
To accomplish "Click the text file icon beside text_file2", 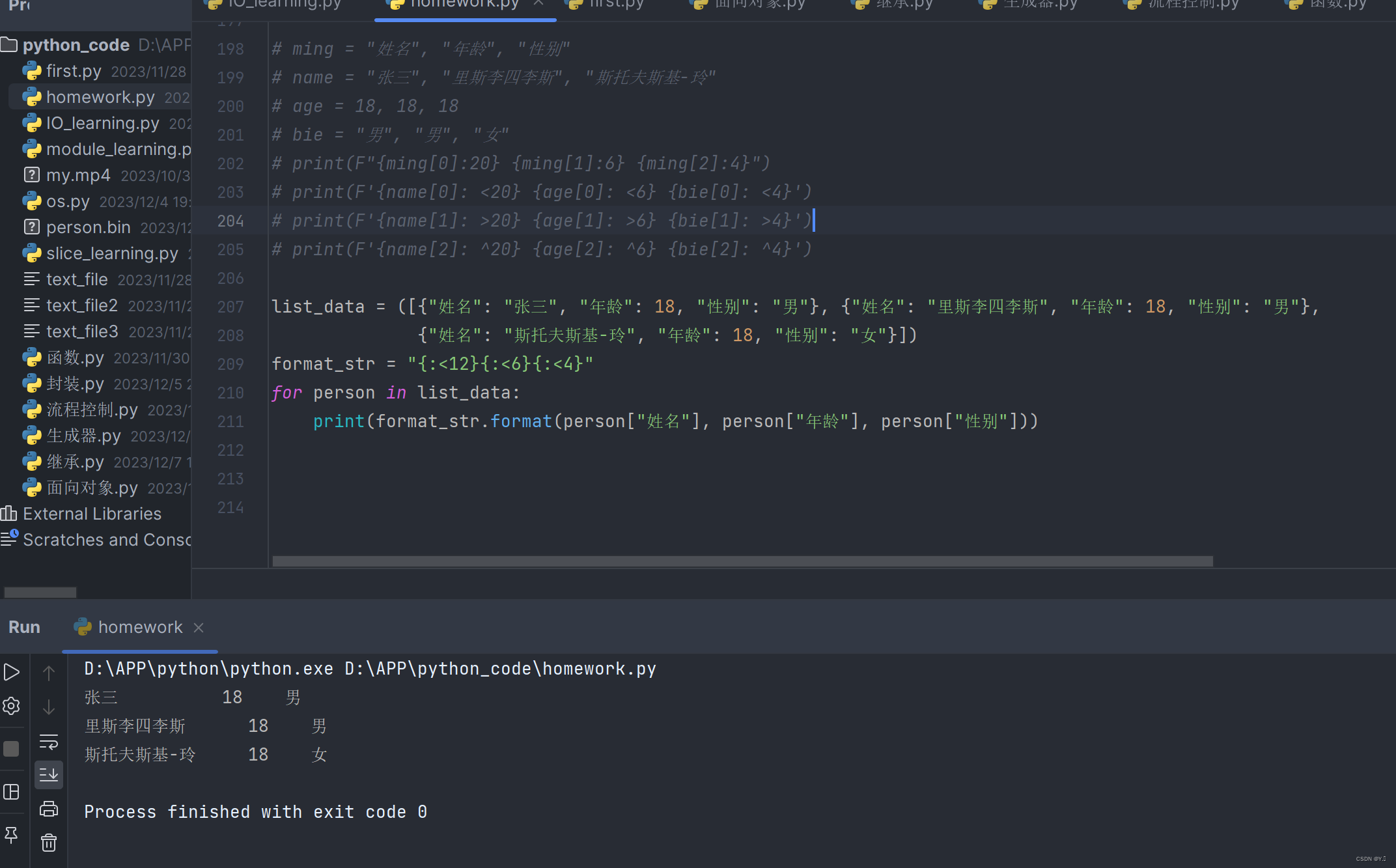I will (32, 305).
